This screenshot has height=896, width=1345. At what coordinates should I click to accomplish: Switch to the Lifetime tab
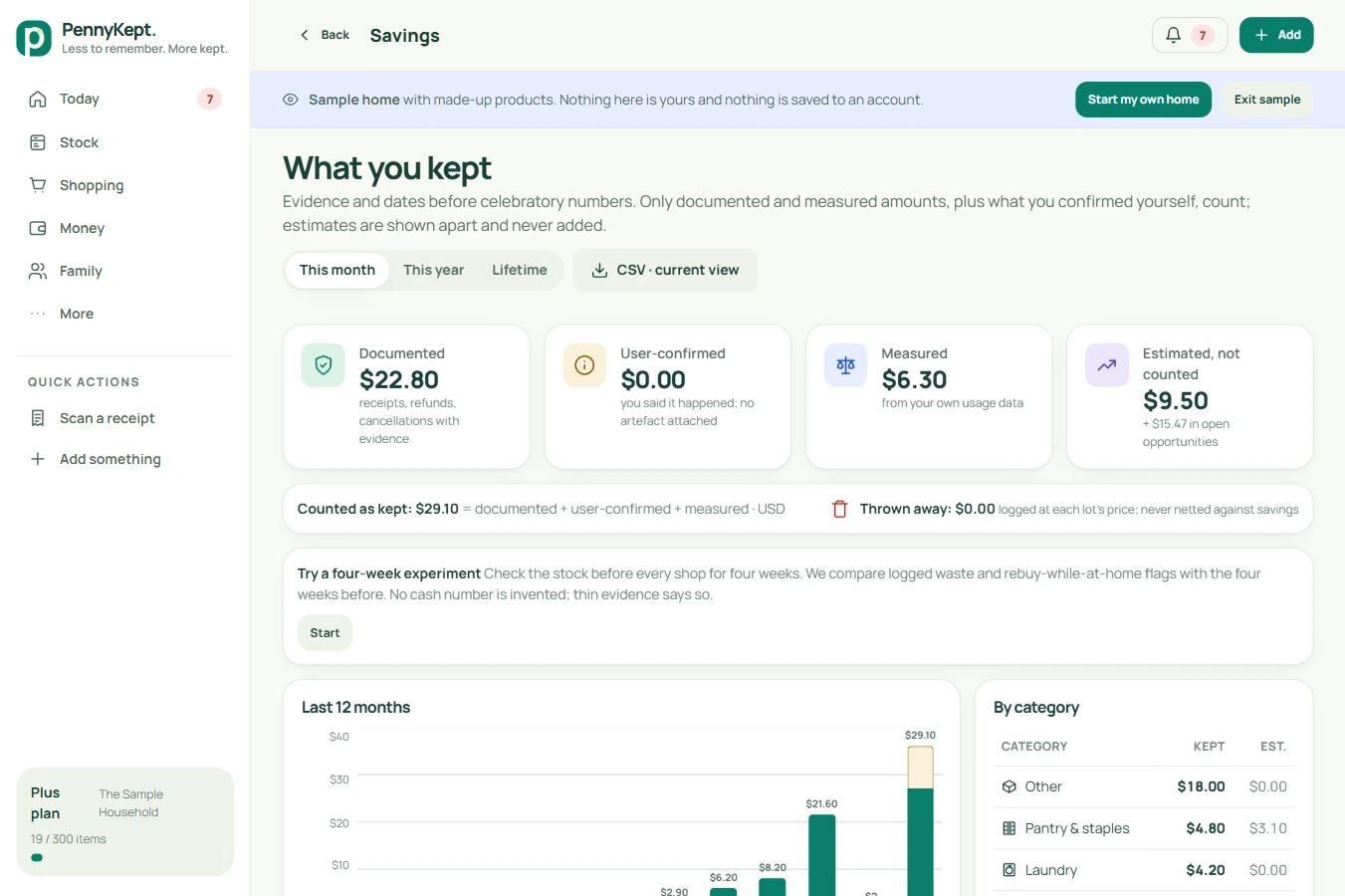520,270
